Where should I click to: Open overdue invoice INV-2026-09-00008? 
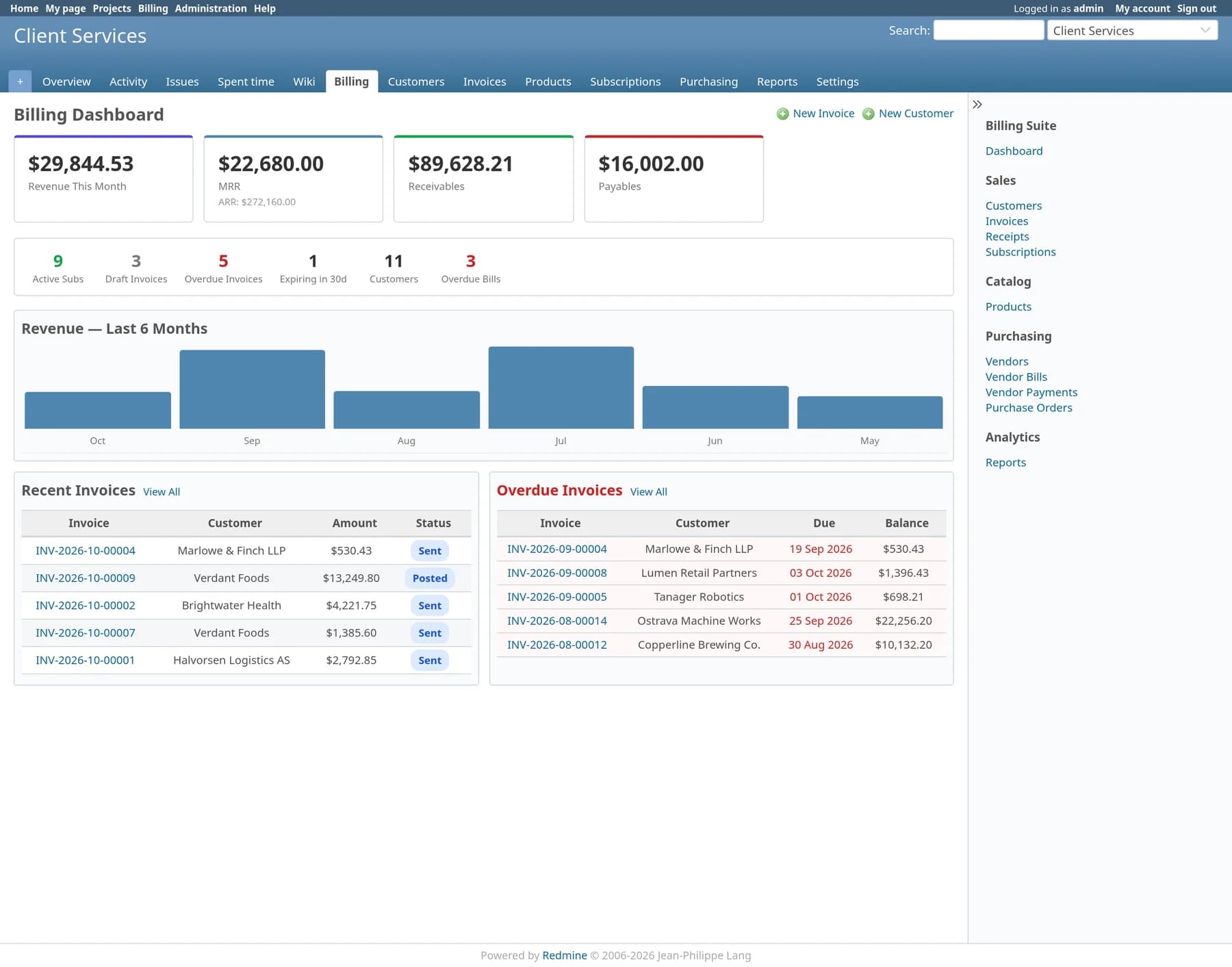point(557,573)
